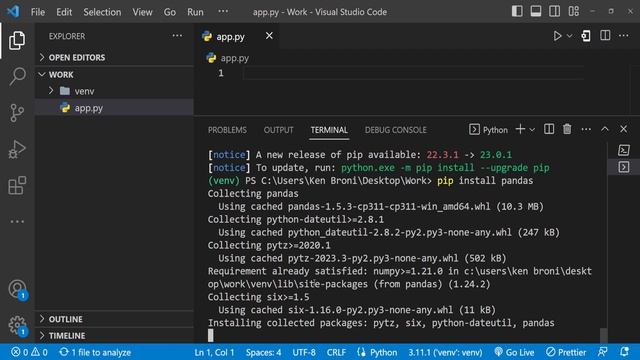
Task: Click the Prettier status item
Action: point(566,352)
